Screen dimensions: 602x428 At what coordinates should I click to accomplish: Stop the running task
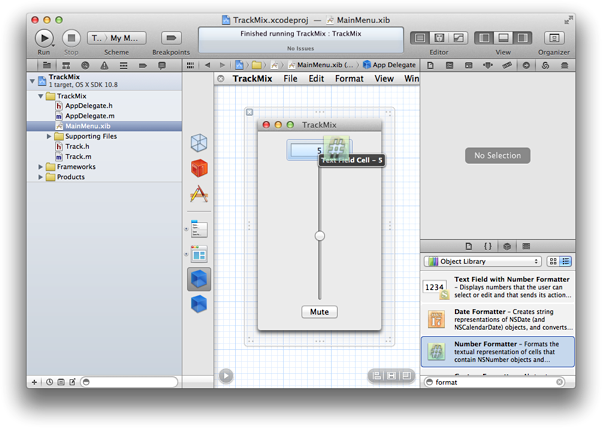pos(71,38)
